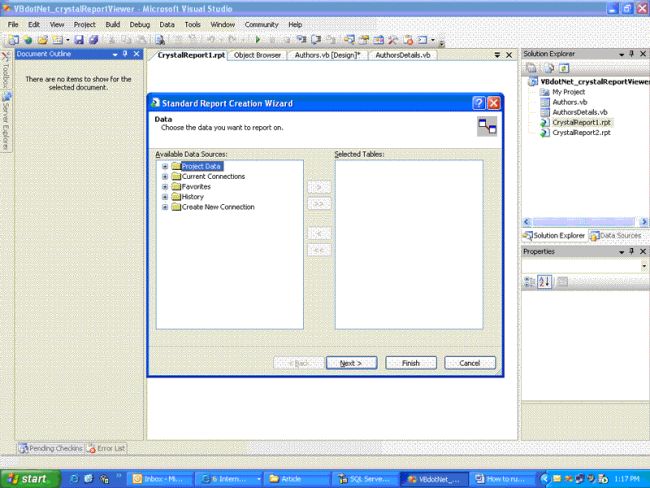650x488 pixels.
Task: Start debugging with the green play icon
Action: tap(258, 40)
